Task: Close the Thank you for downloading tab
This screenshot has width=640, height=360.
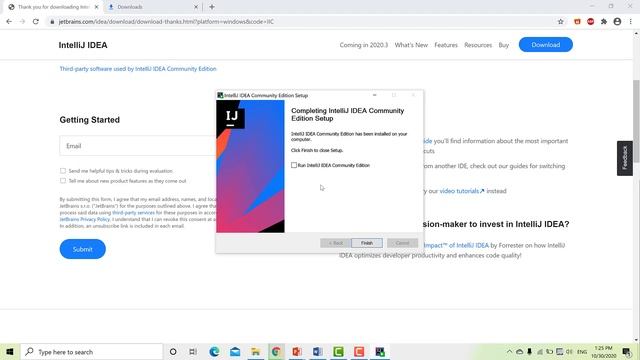Action: coord(96,7)
